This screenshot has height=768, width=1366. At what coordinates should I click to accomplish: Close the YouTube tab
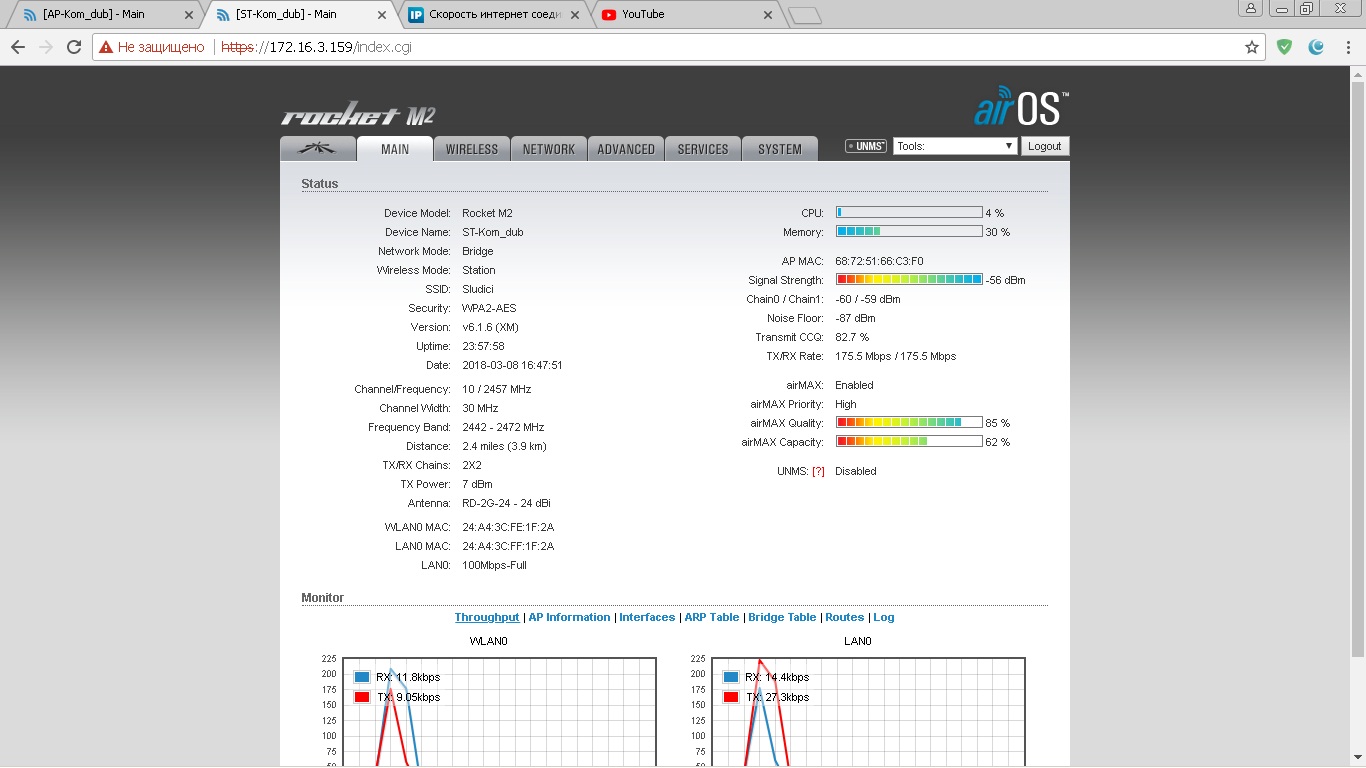[768, 15]
